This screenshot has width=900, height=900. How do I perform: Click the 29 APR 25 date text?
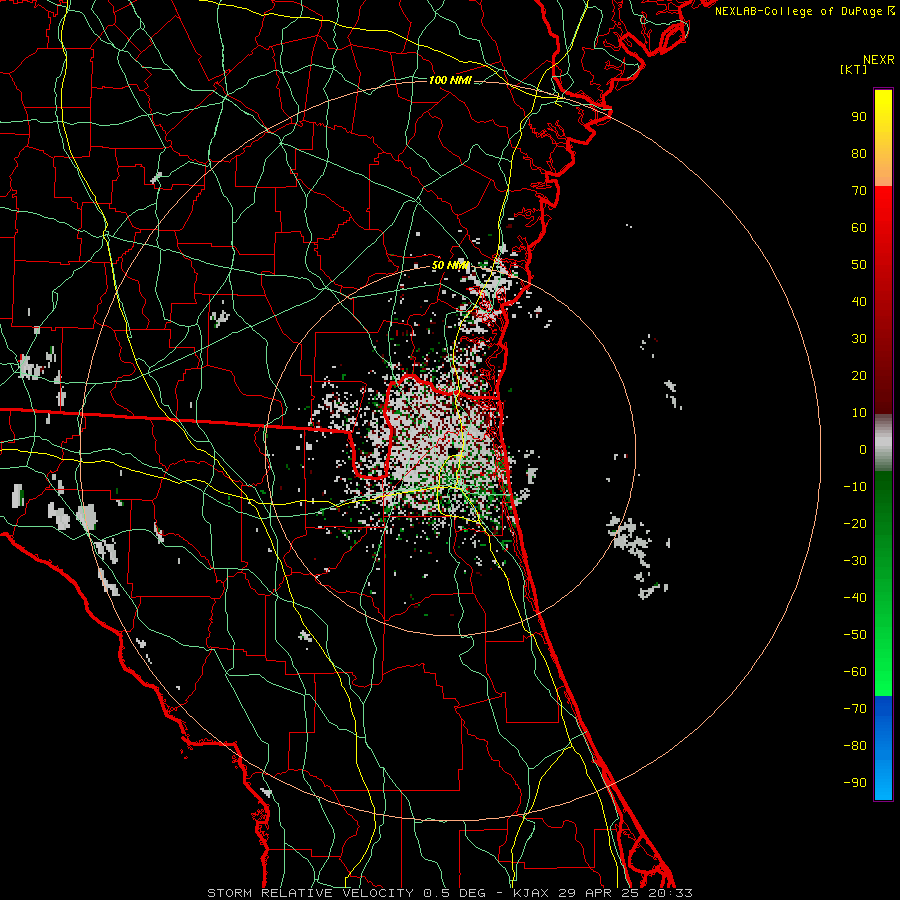pos(597,893)
